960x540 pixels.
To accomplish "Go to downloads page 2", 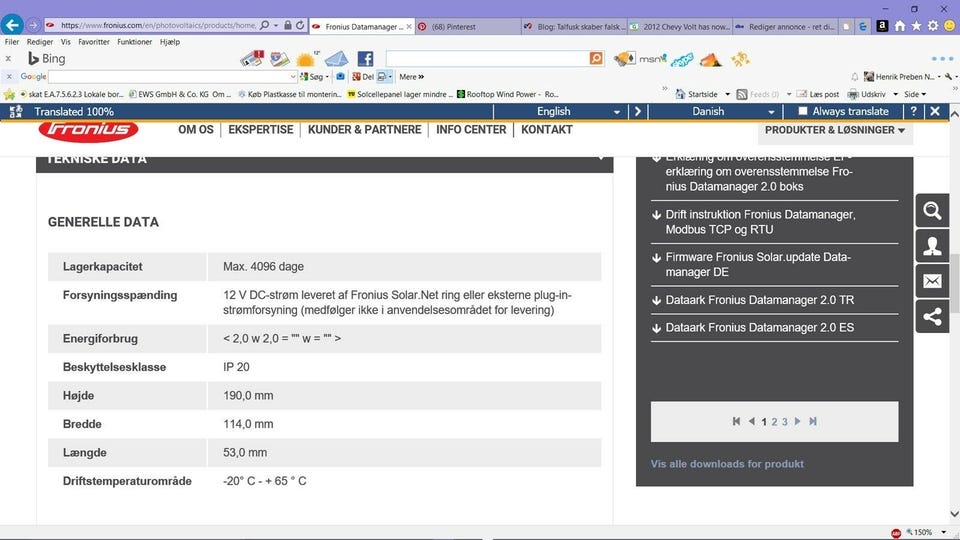I will point(774,422).
